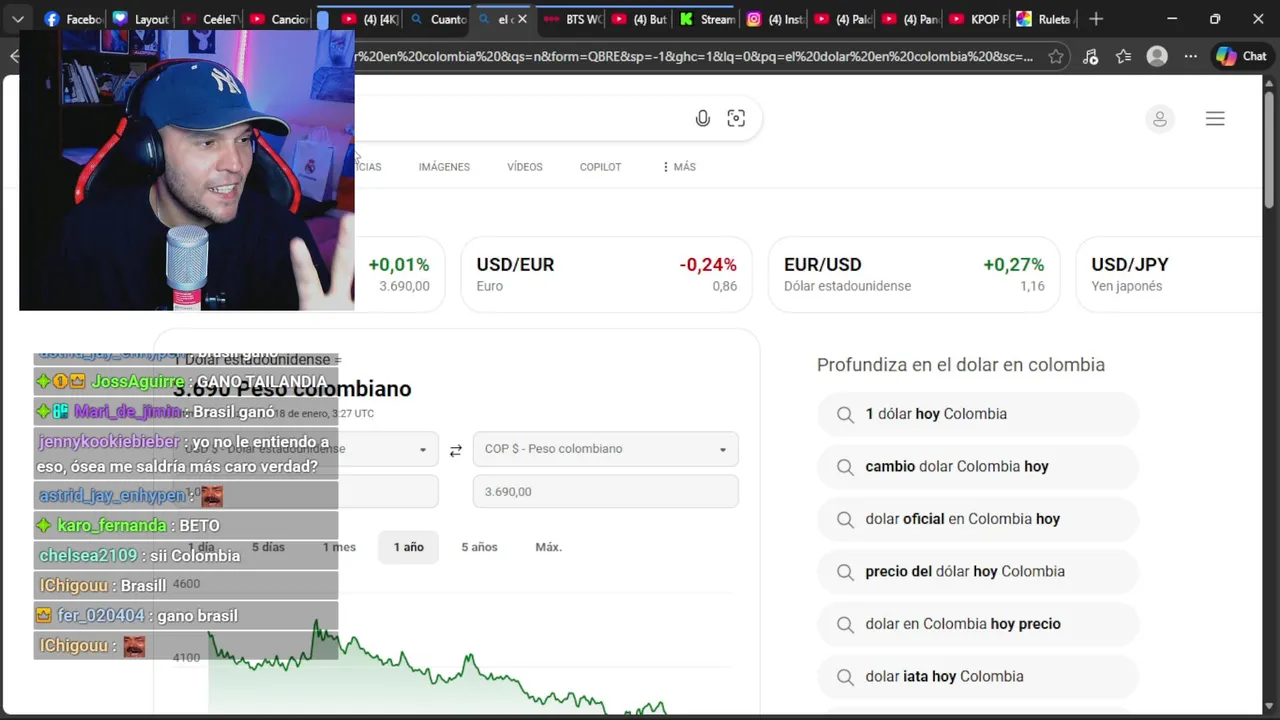This screenshot has width=1280, height=720.
Task: Click search icon beside 'dolar en Colombia hoy precio'
Action: pyautogui.click(x=846, y=625)
